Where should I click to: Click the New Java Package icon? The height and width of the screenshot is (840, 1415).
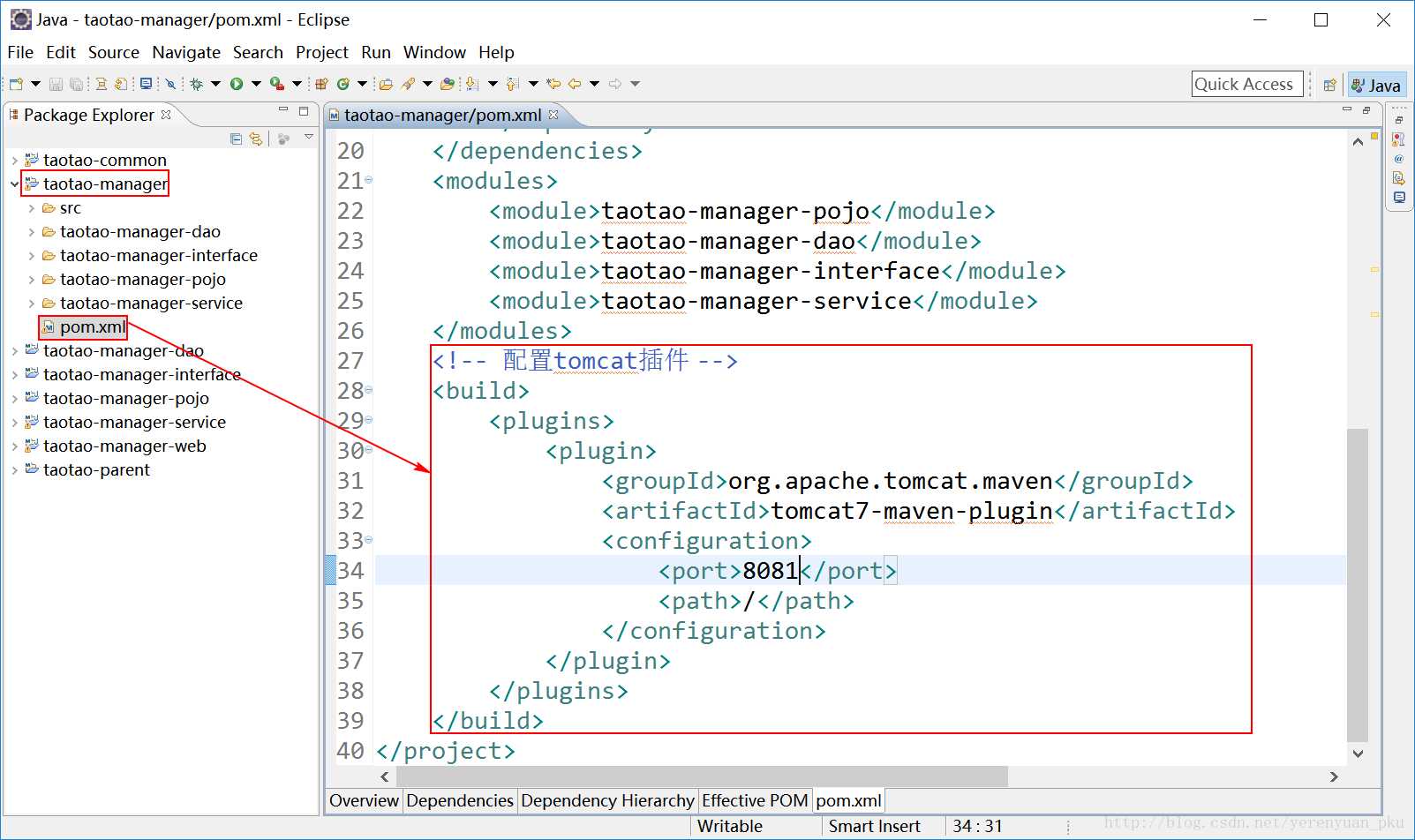[x=321, y=84]
